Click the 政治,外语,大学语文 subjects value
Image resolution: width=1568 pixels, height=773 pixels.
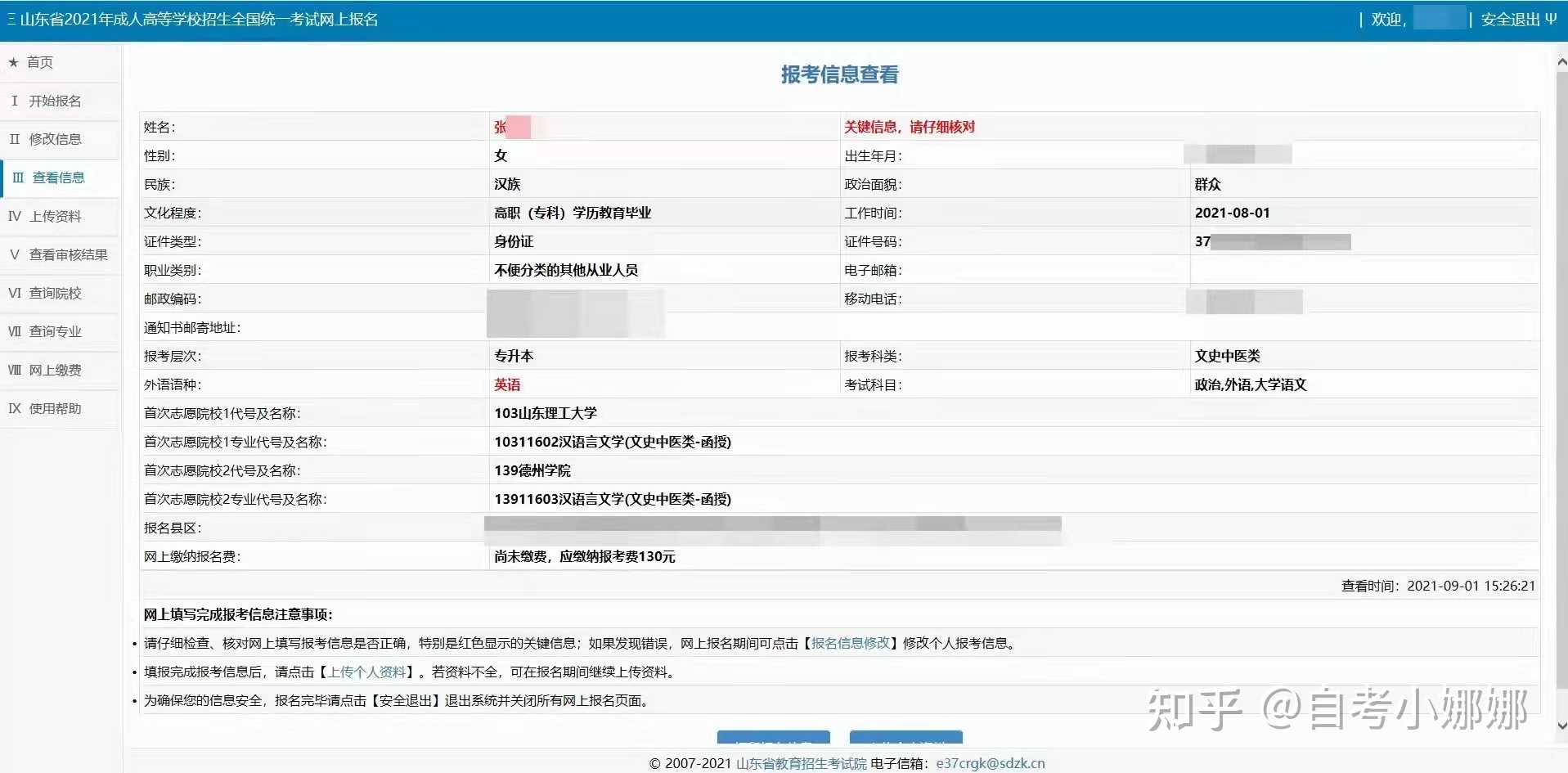pyautogui.click(x=1251, y=384)
